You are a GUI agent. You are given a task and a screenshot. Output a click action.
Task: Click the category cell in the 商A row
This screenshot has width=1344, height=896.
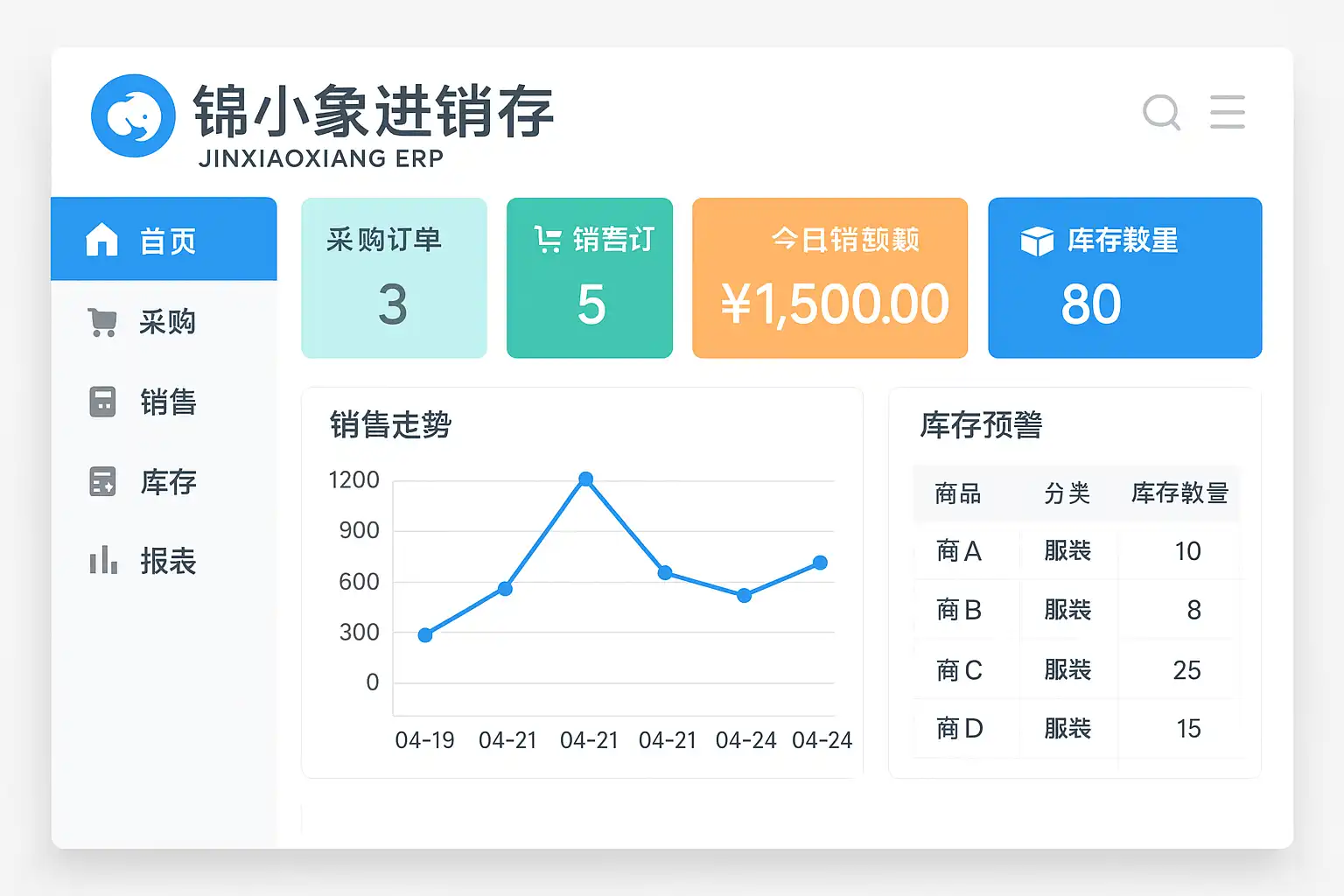(1067, 551)
